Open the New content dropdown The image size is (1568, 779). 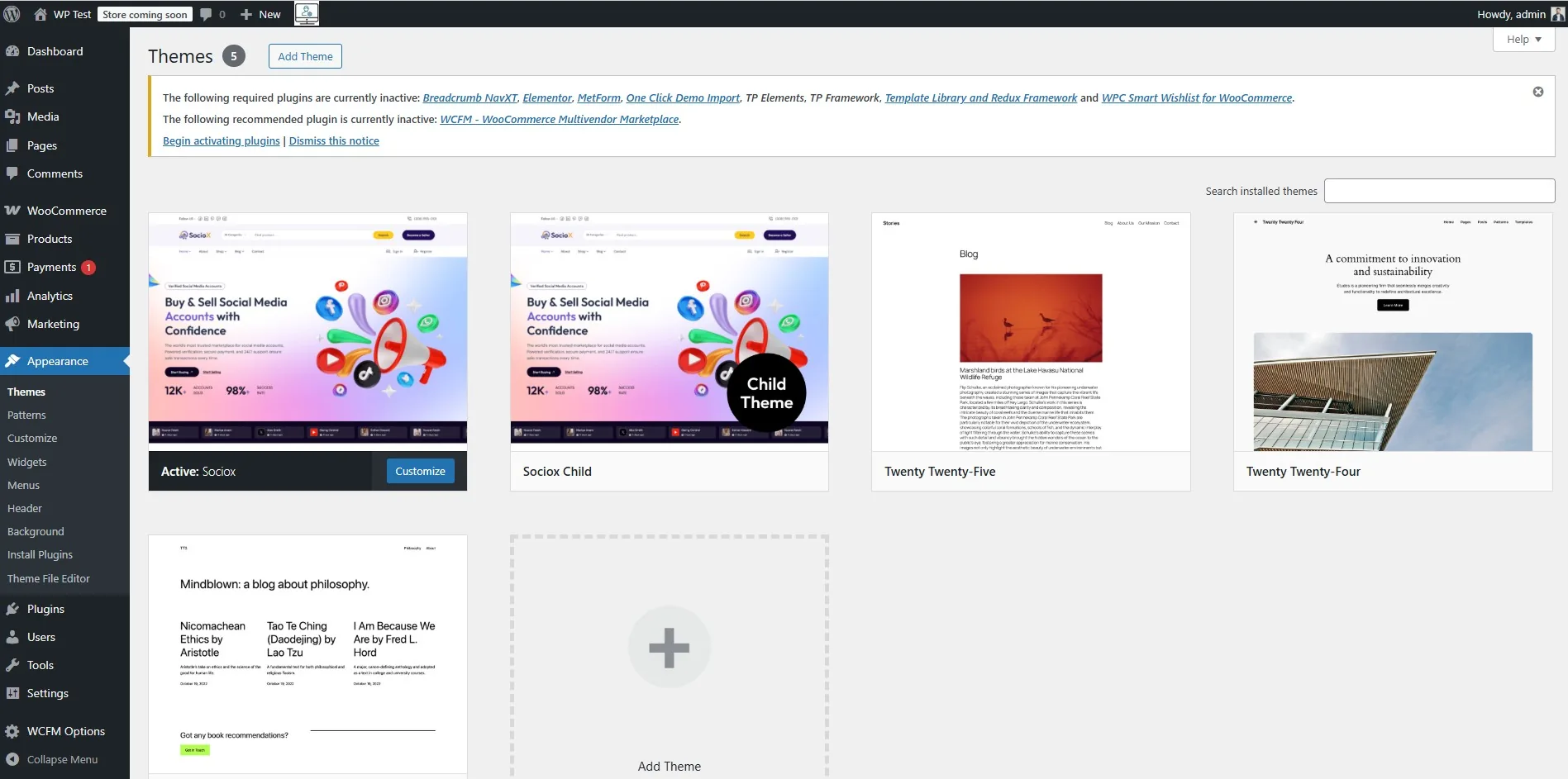pos(260,14)
